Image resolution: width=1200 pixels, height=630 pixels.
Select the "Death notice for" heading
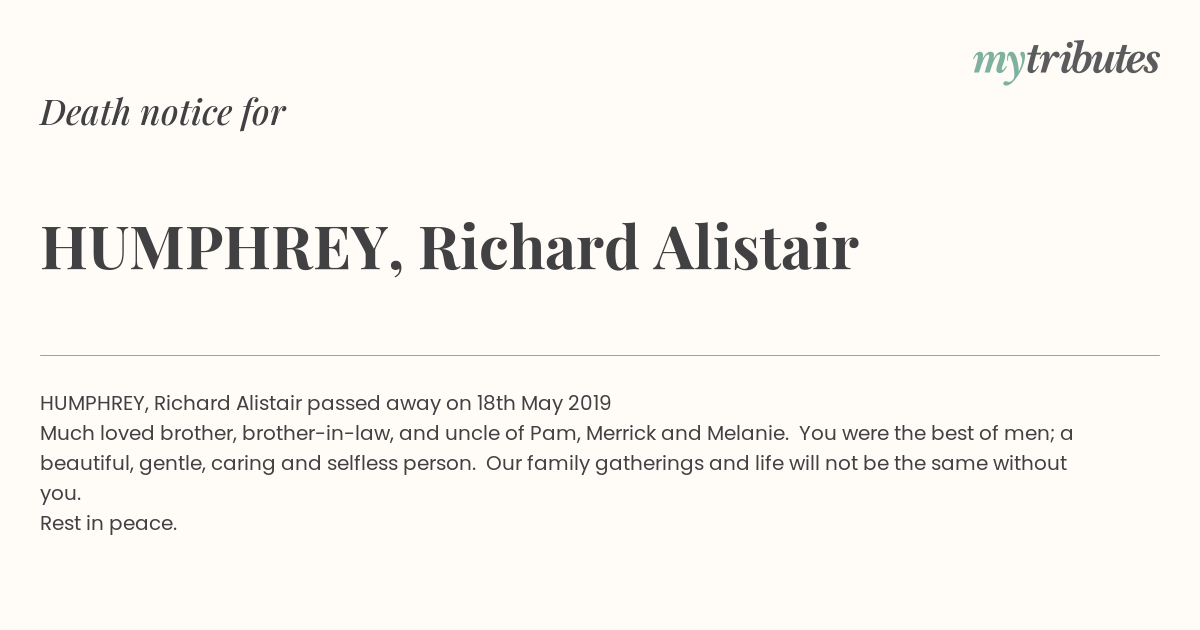[163, 113]
